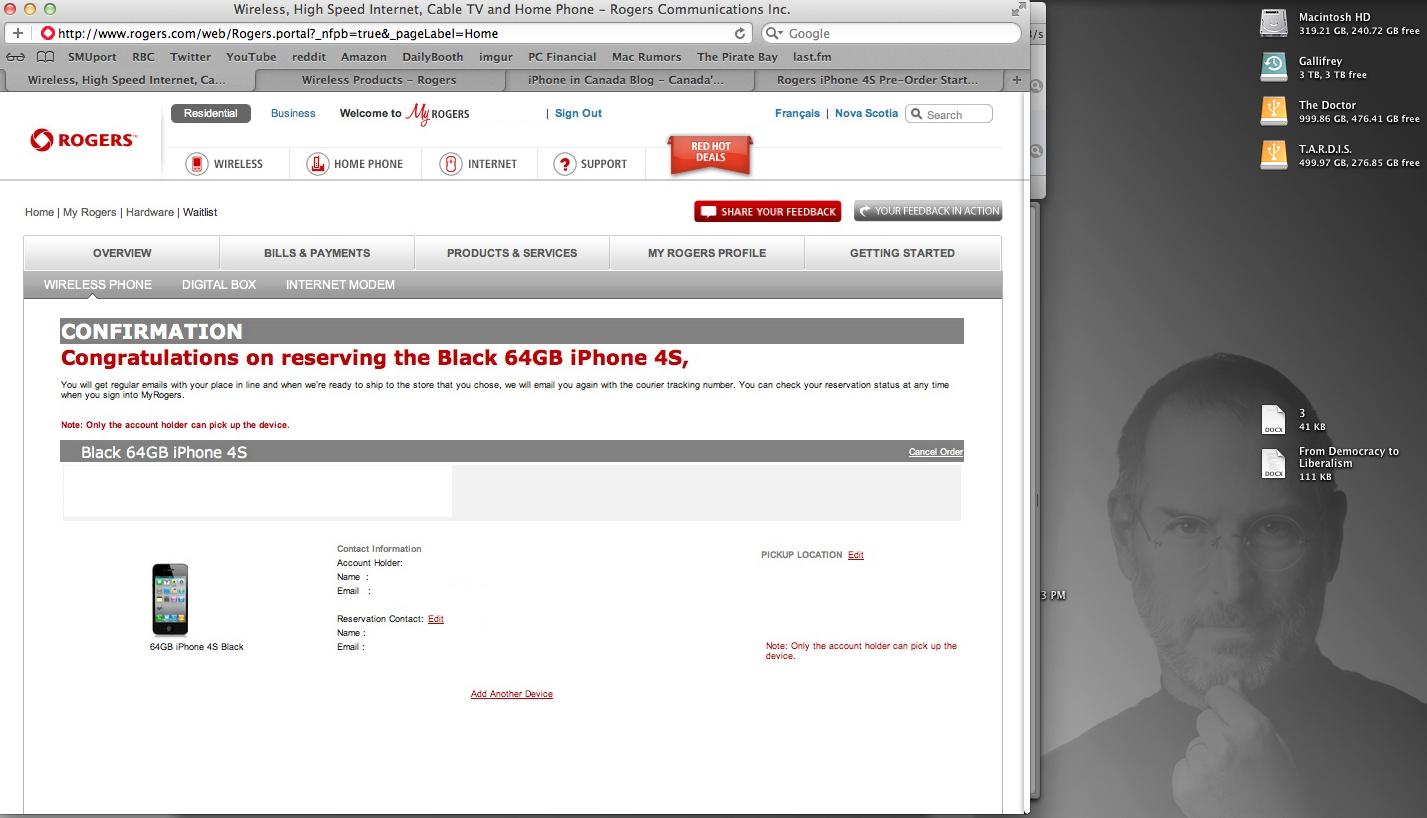Viewport: 1427px width, 818px height.
Task: Reload page using the refresh arrow
Action: click(740, 33)
